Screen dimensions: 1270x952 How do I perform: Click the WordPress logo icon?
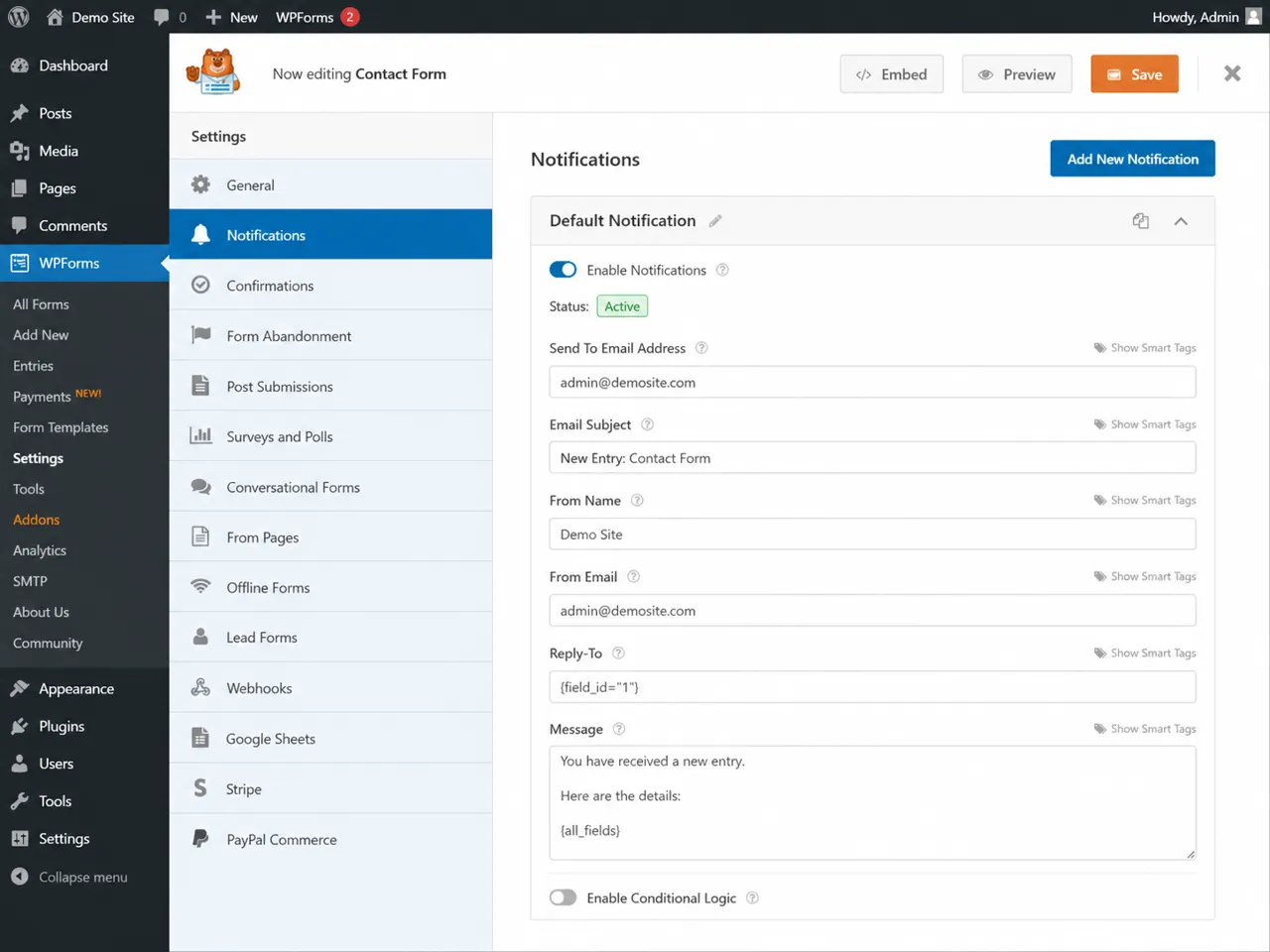[x=18, y=17]
